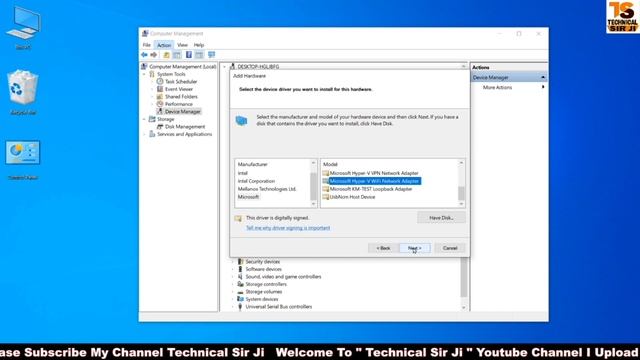Viewport: 640px width, 360px height.
Task: Select Computer Management (Local) root node
Action: pos(182,67)
